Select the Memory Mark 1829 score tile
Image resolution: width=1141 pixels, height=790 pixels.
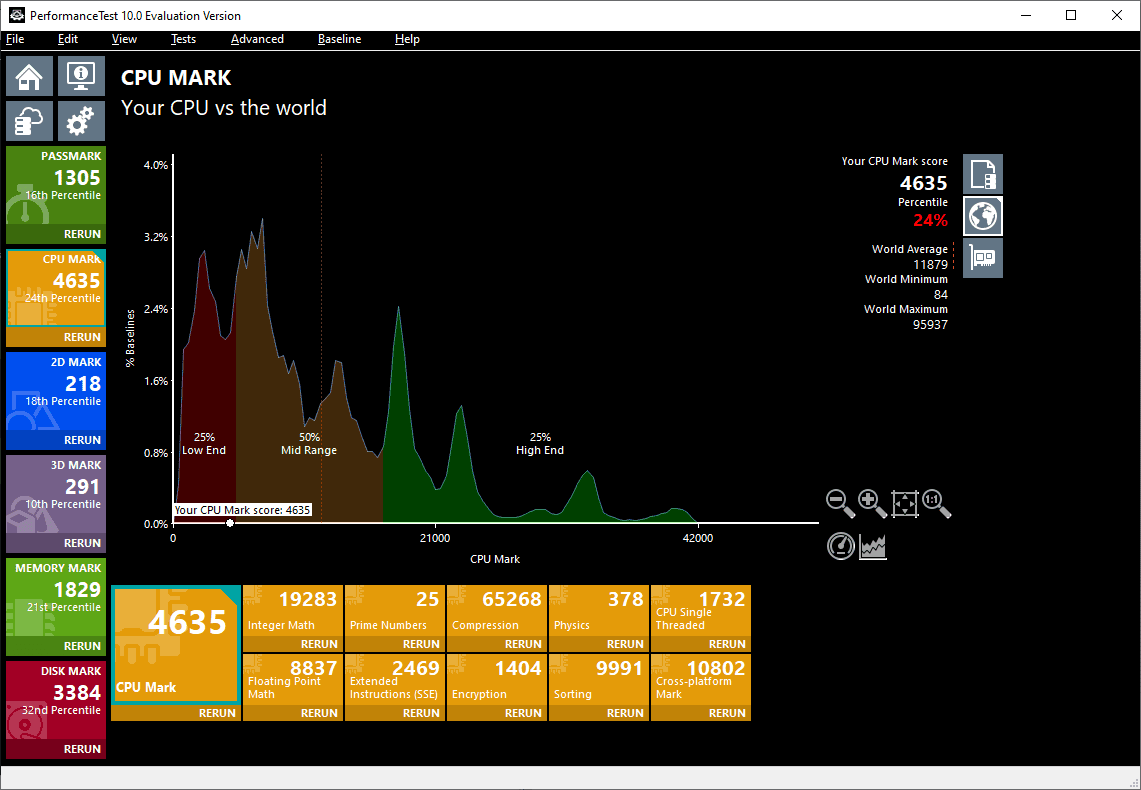point(56,597)
